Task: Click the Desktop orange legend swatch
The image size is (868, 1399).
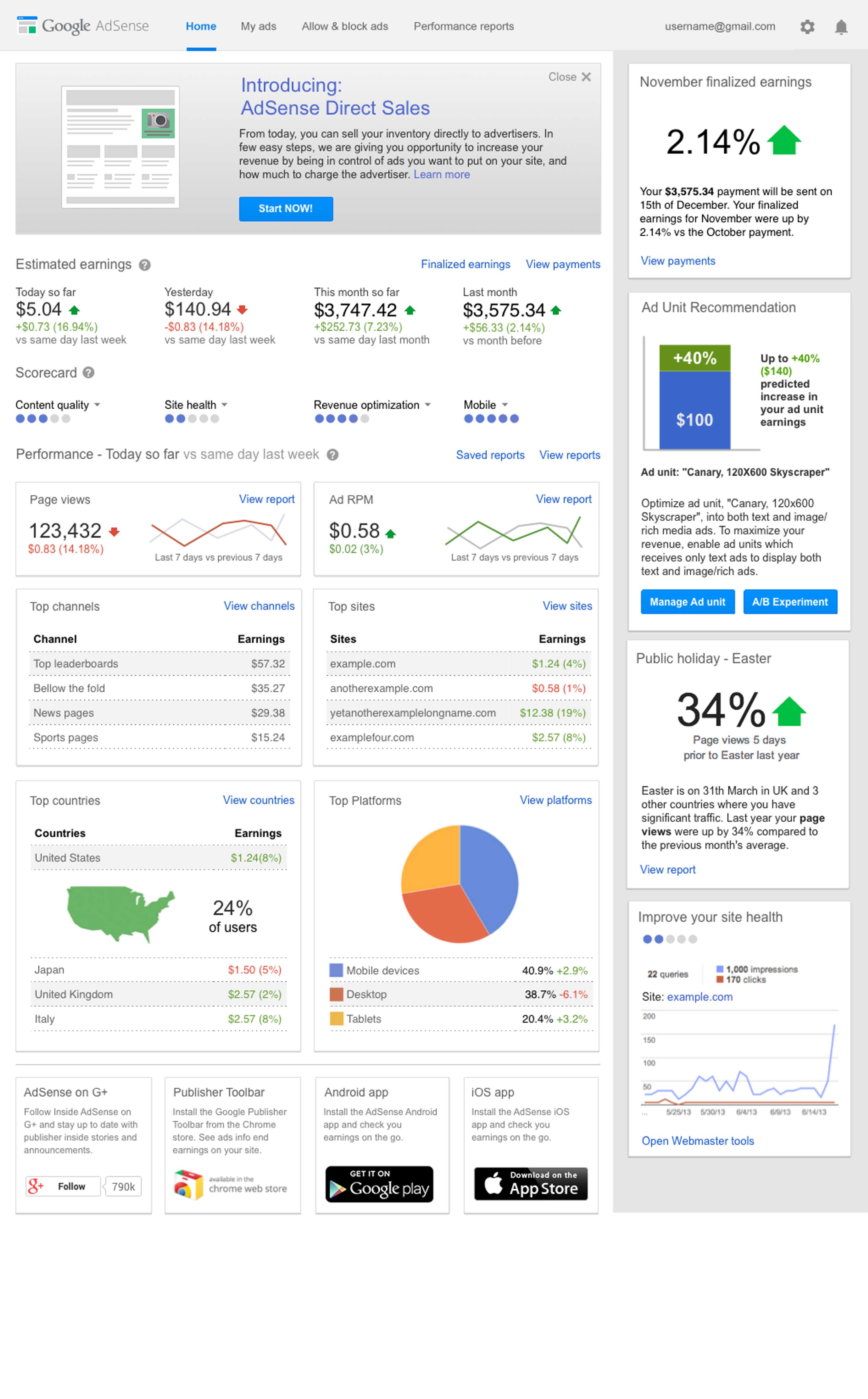Action: point(336,994)
